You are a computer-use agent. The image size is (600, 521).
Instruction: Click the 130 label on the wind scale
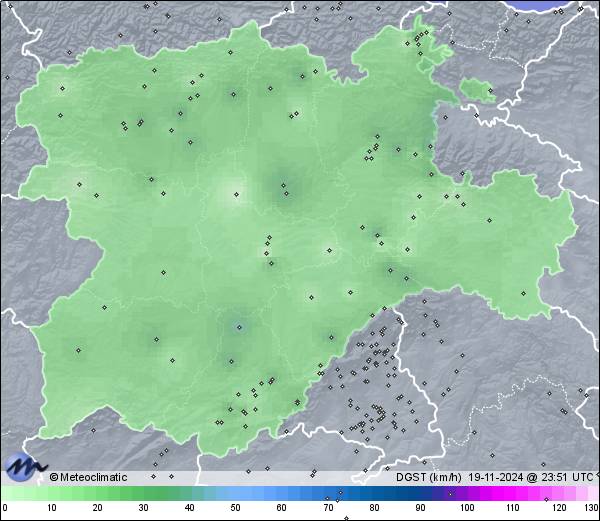pos(592,508)
